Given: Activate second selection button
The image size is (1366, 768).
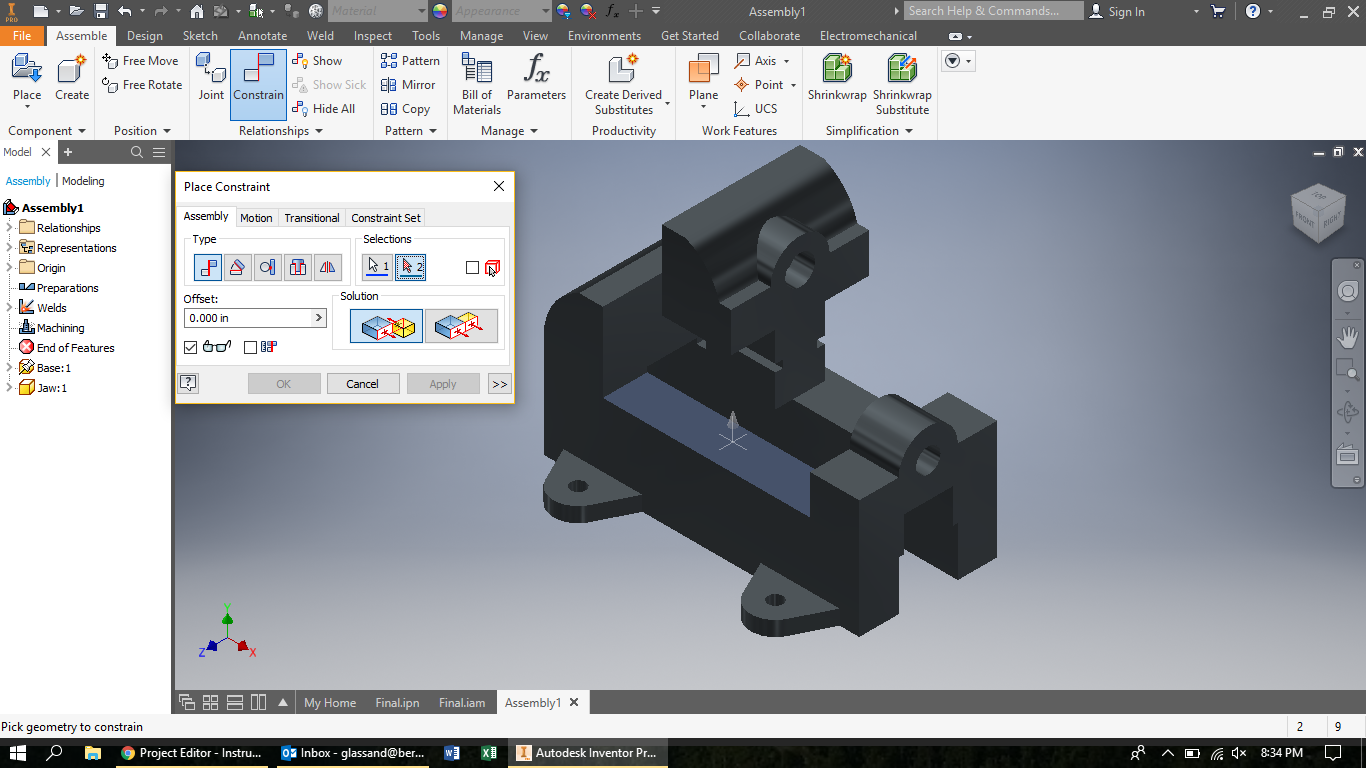Looking at the screenshot, I should [x=410, y=266].
